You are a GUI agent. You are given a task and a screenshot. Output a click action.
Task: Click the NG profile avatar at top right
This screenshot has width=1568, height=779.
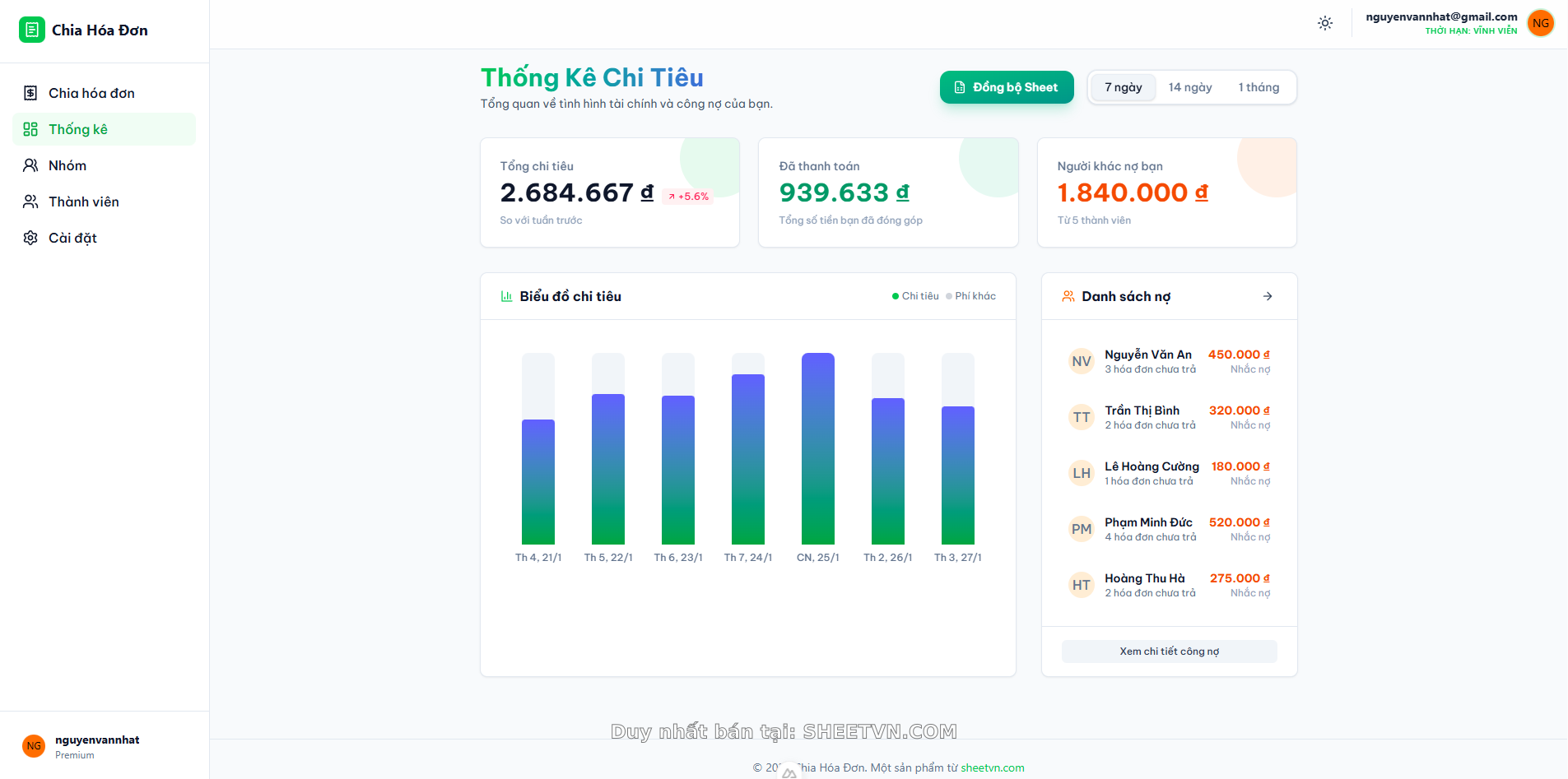tap(1540, 23)
